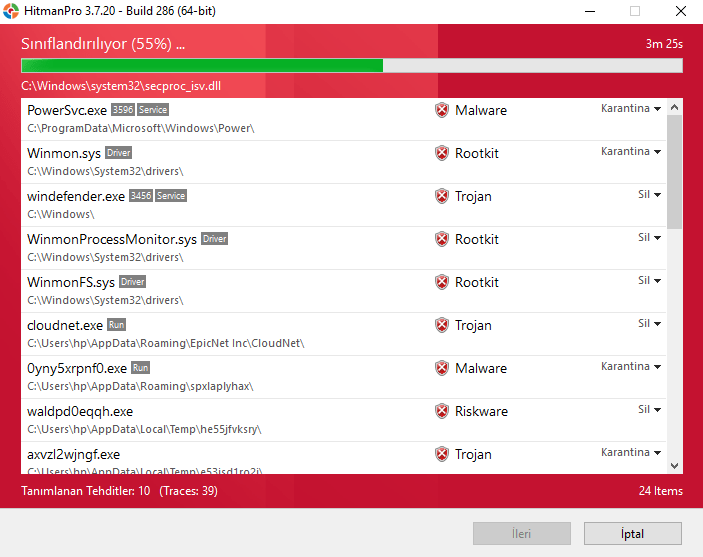Click the Rootkit shield icon for WinmonFS.sys
The height and width of the screenshot is (557, 703).
442,283
